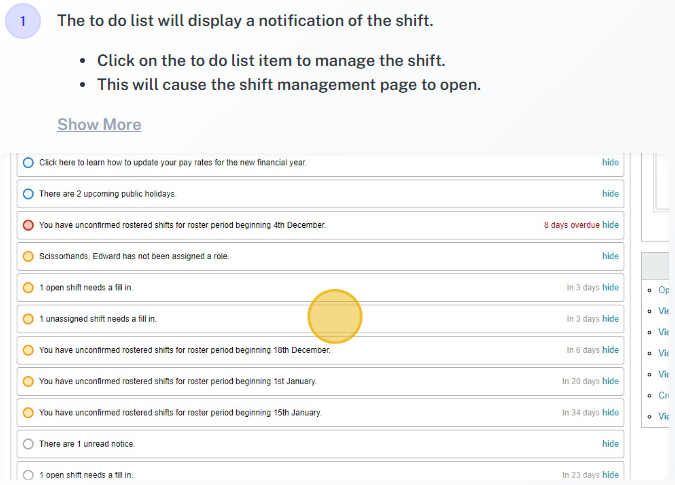Open unconfirmed shifts beginning 1st January

tap(178, 381)
